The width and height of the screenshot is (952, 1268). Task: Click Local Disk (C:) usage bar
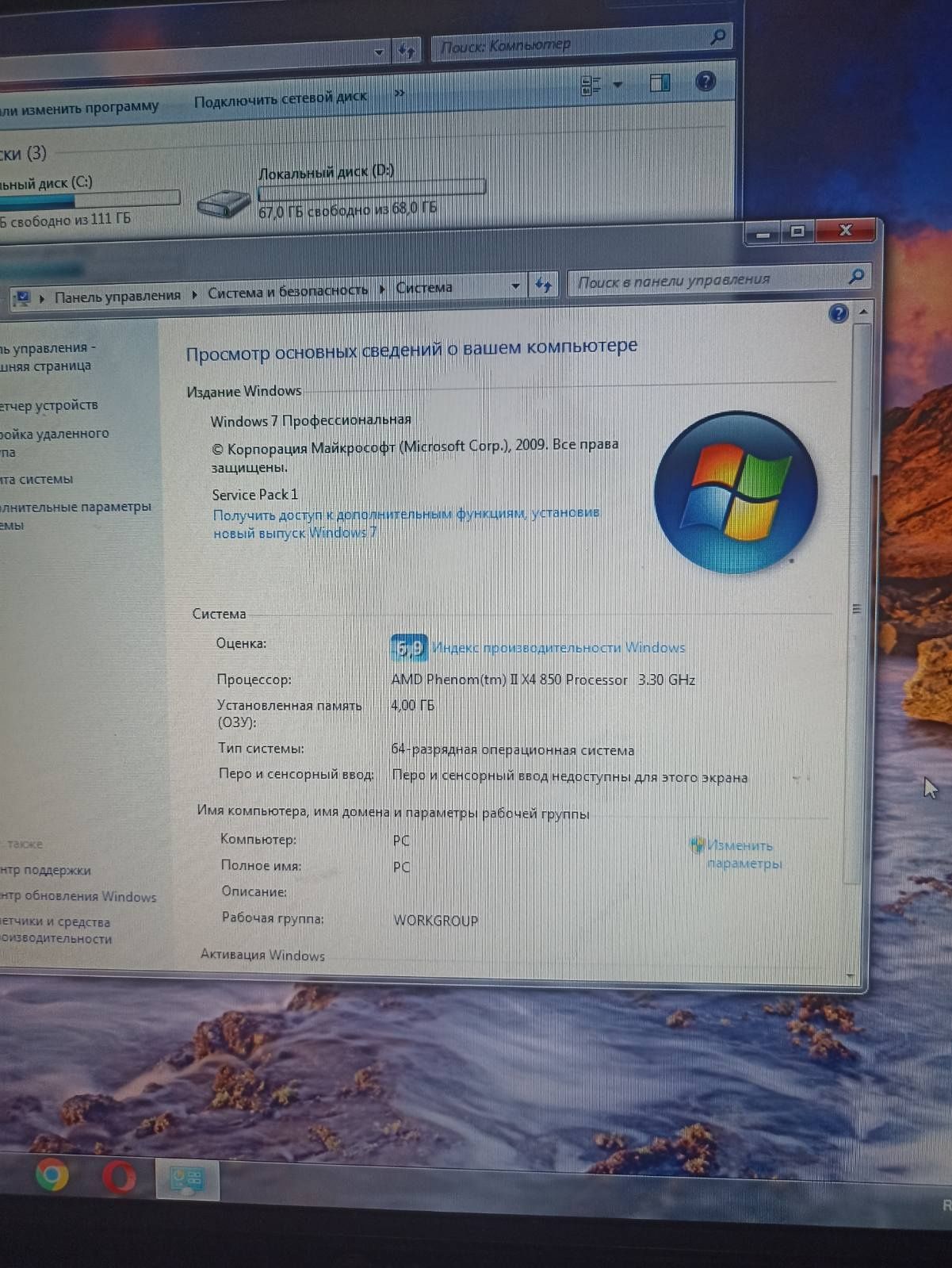pos(90,199)
